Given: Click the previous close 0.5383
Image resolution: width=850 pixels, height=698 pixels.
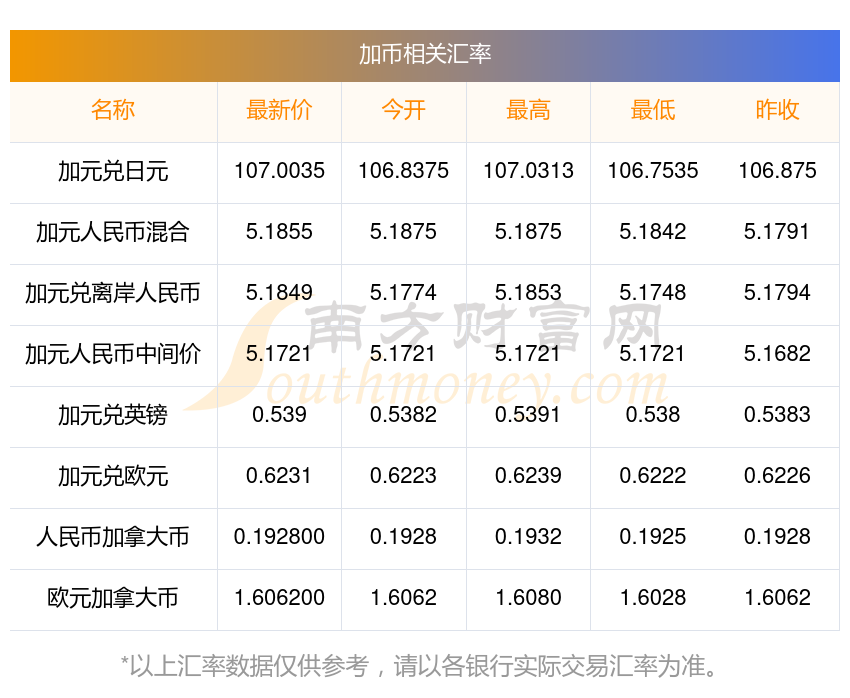Looking at the screenshot, I should click(x=777, y=415).
